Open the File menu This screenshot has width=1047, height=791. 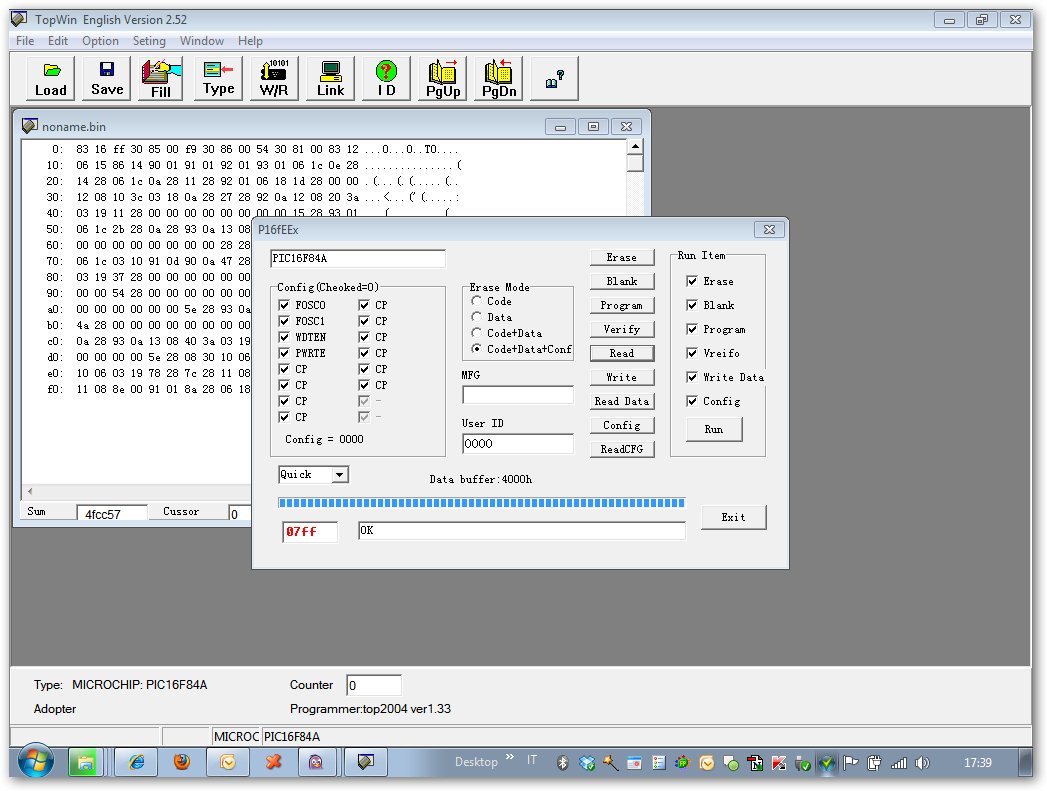pos(25,41)
